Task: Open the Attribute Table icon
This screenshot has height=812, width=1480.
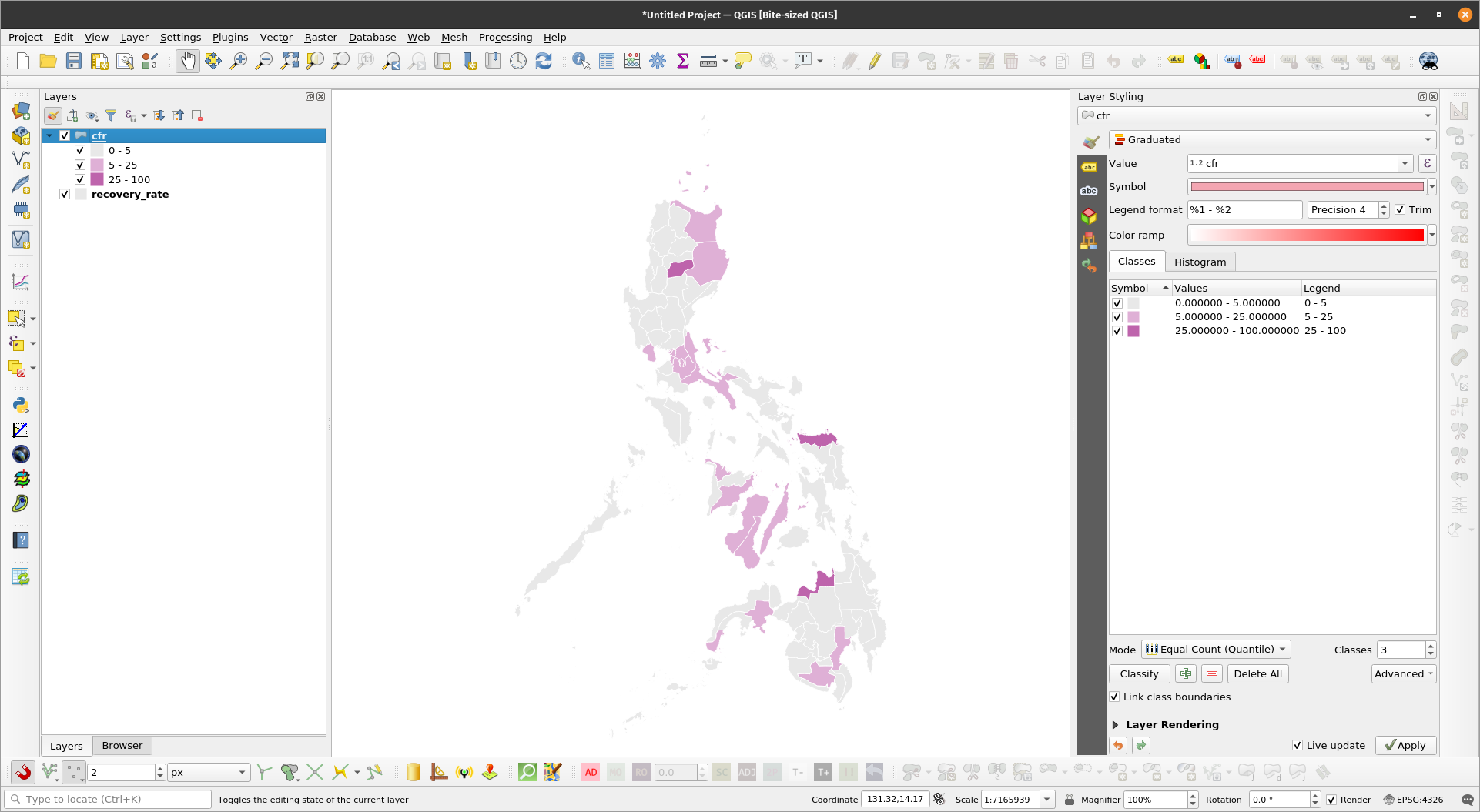Action: [x=607, y=61]
